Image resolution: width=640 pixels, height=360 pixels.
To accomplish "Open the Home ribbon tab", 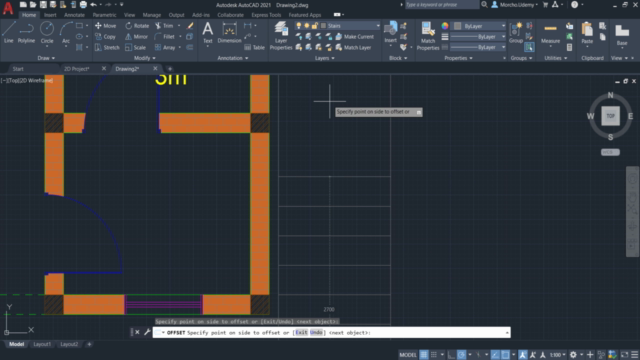I will pyautogui.click(x=29, y=15).
